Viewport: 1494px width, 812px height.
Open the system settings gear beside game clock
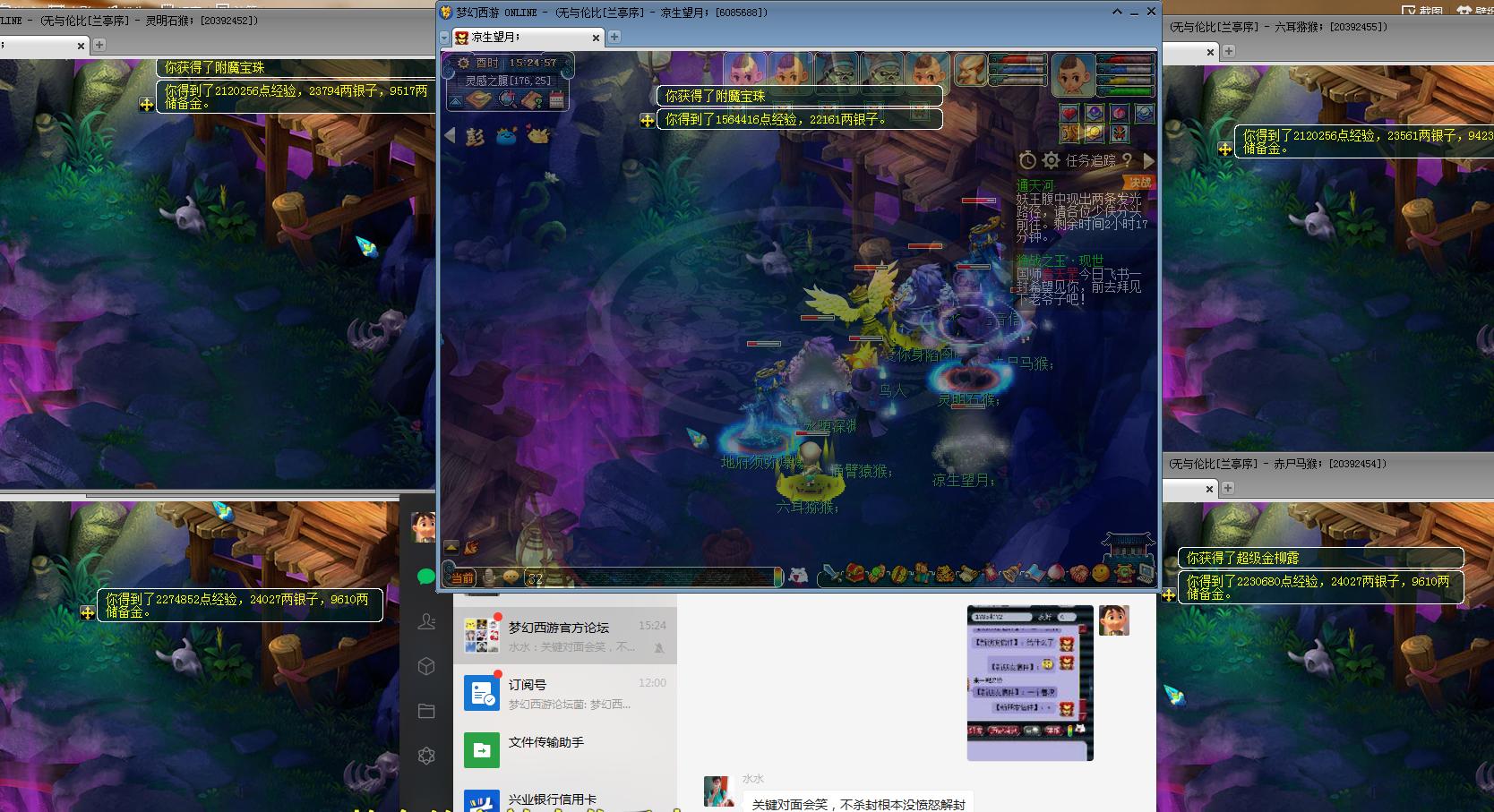click(463, 63)
